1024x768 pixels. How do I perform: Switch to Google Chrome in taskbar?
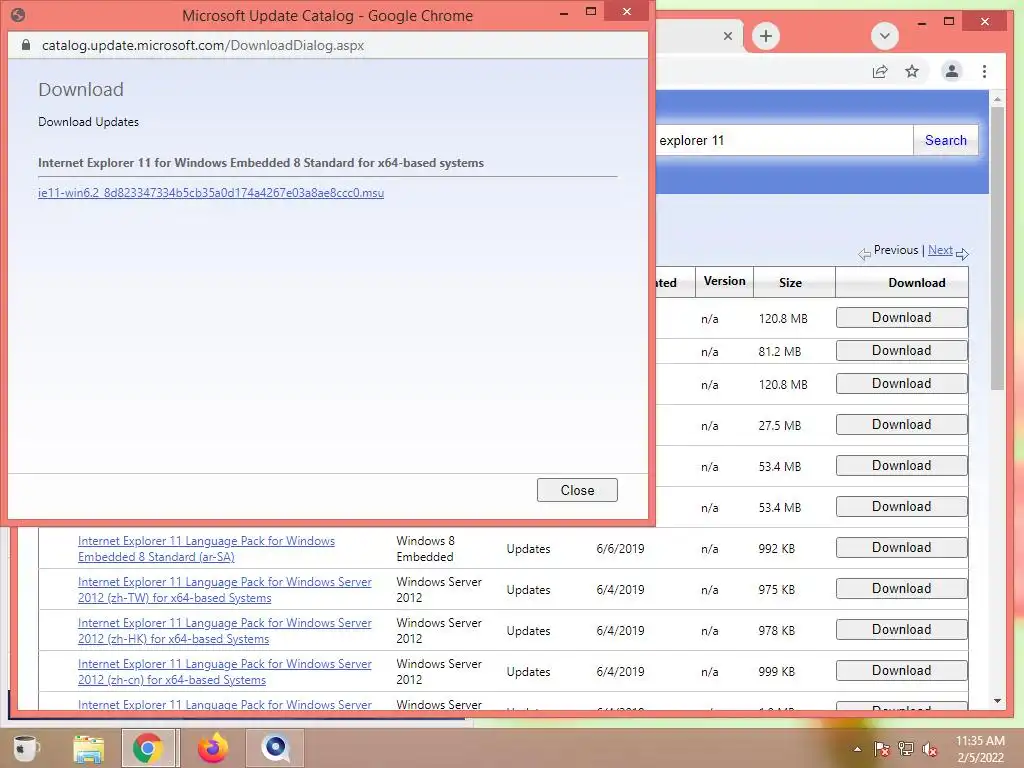pos(148,748)
